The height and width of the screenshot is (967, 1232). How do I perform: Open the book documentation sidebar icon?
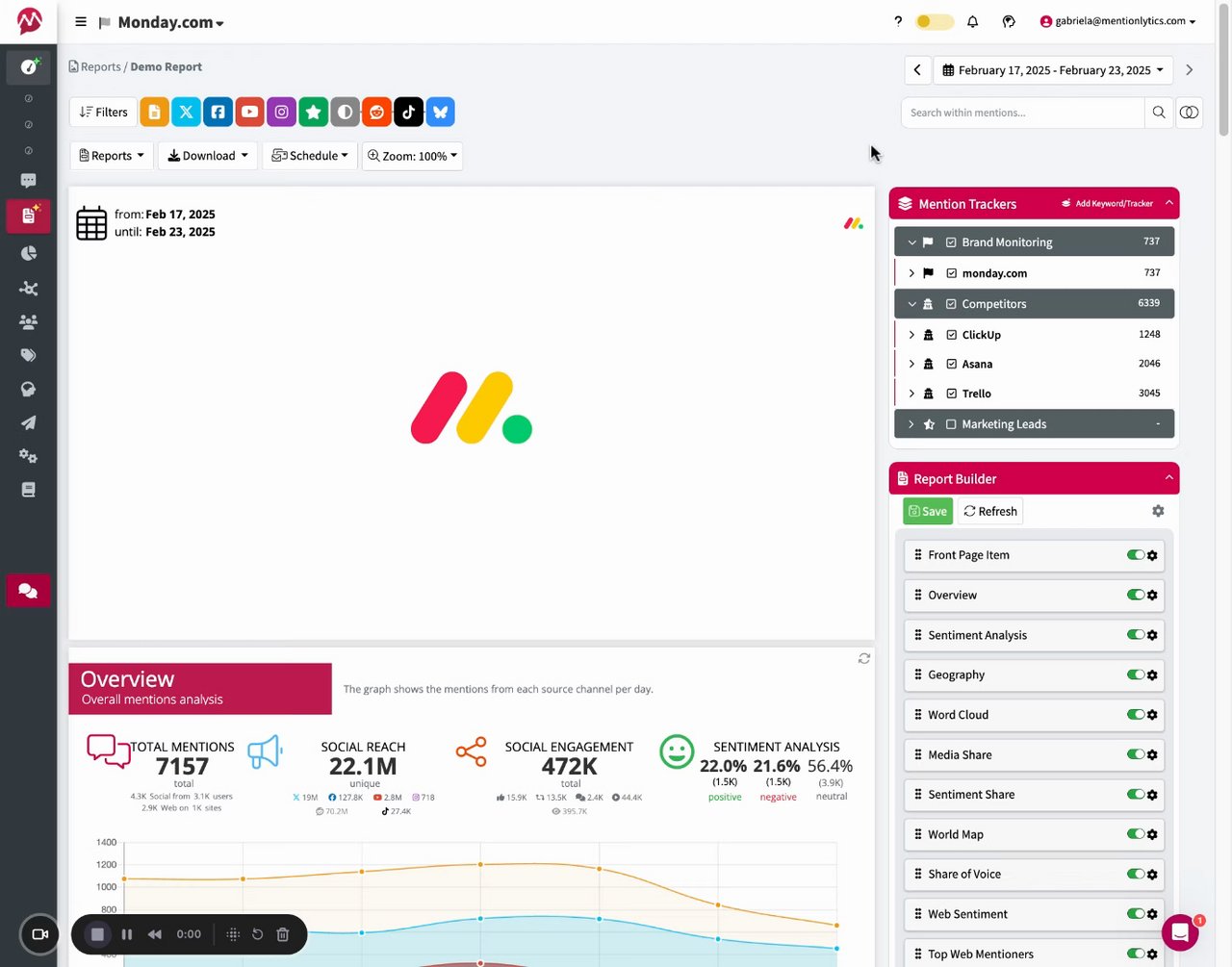[28, 490]
